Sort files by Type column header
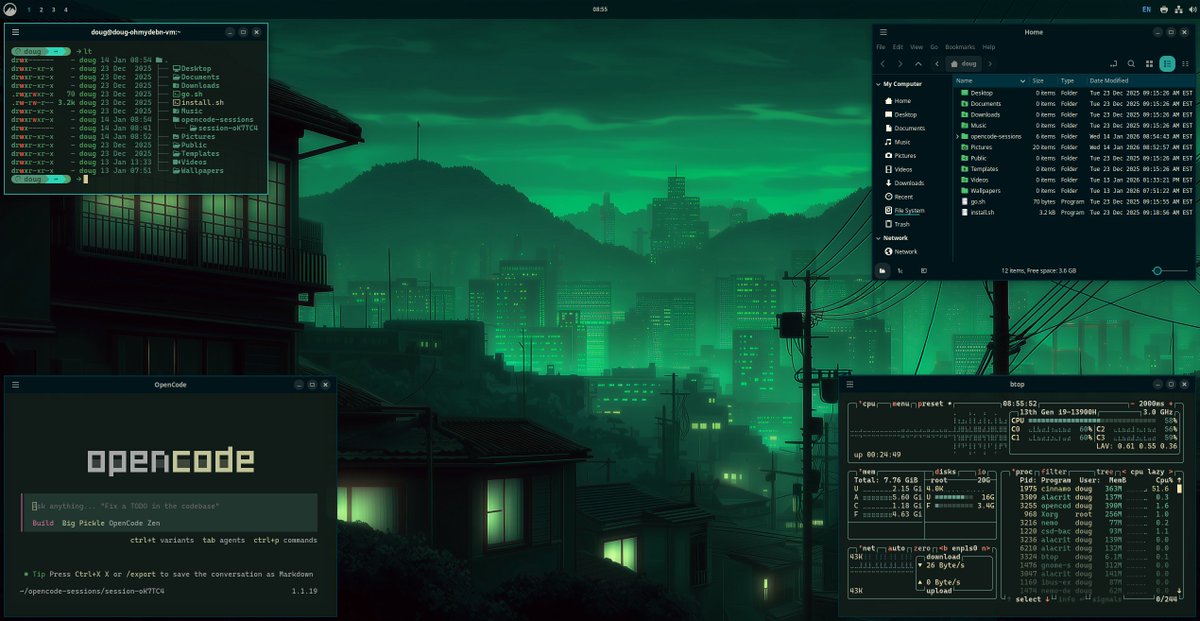This screenshot has height=621, width=1200. point(1071,81)
